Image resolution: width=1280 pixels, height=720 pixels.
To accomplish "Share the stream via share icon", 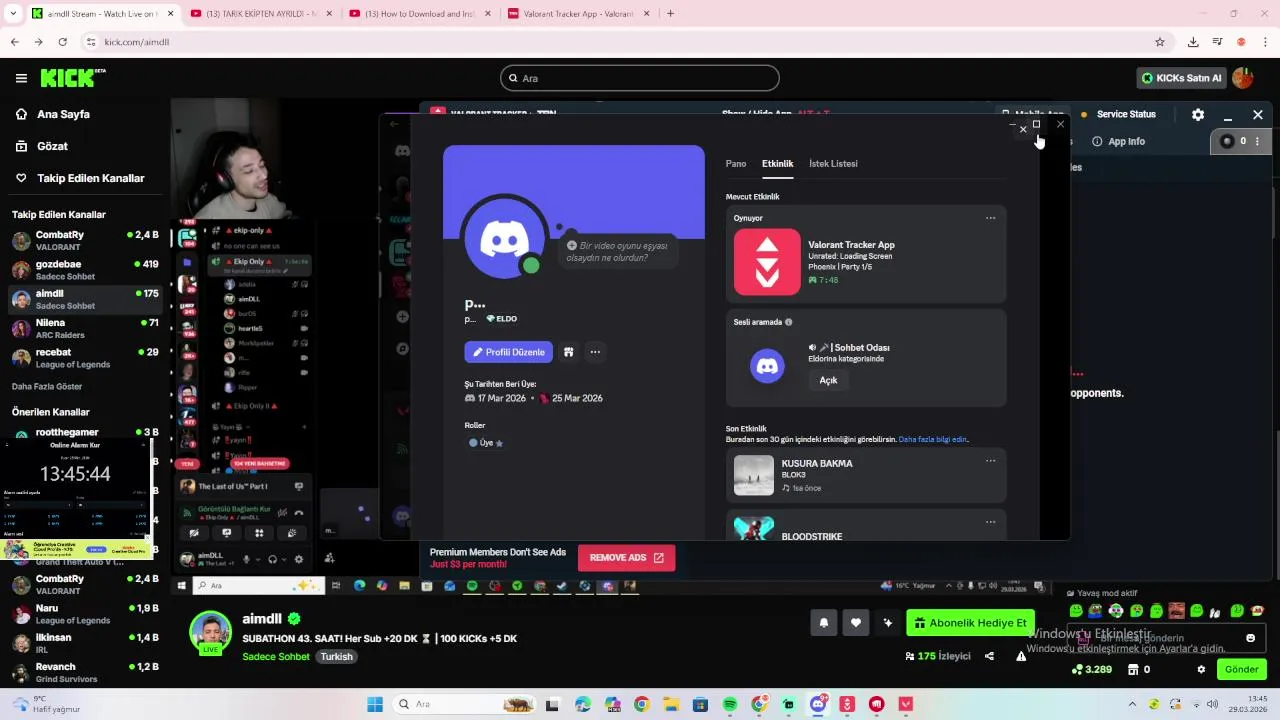I will [989, 656].
